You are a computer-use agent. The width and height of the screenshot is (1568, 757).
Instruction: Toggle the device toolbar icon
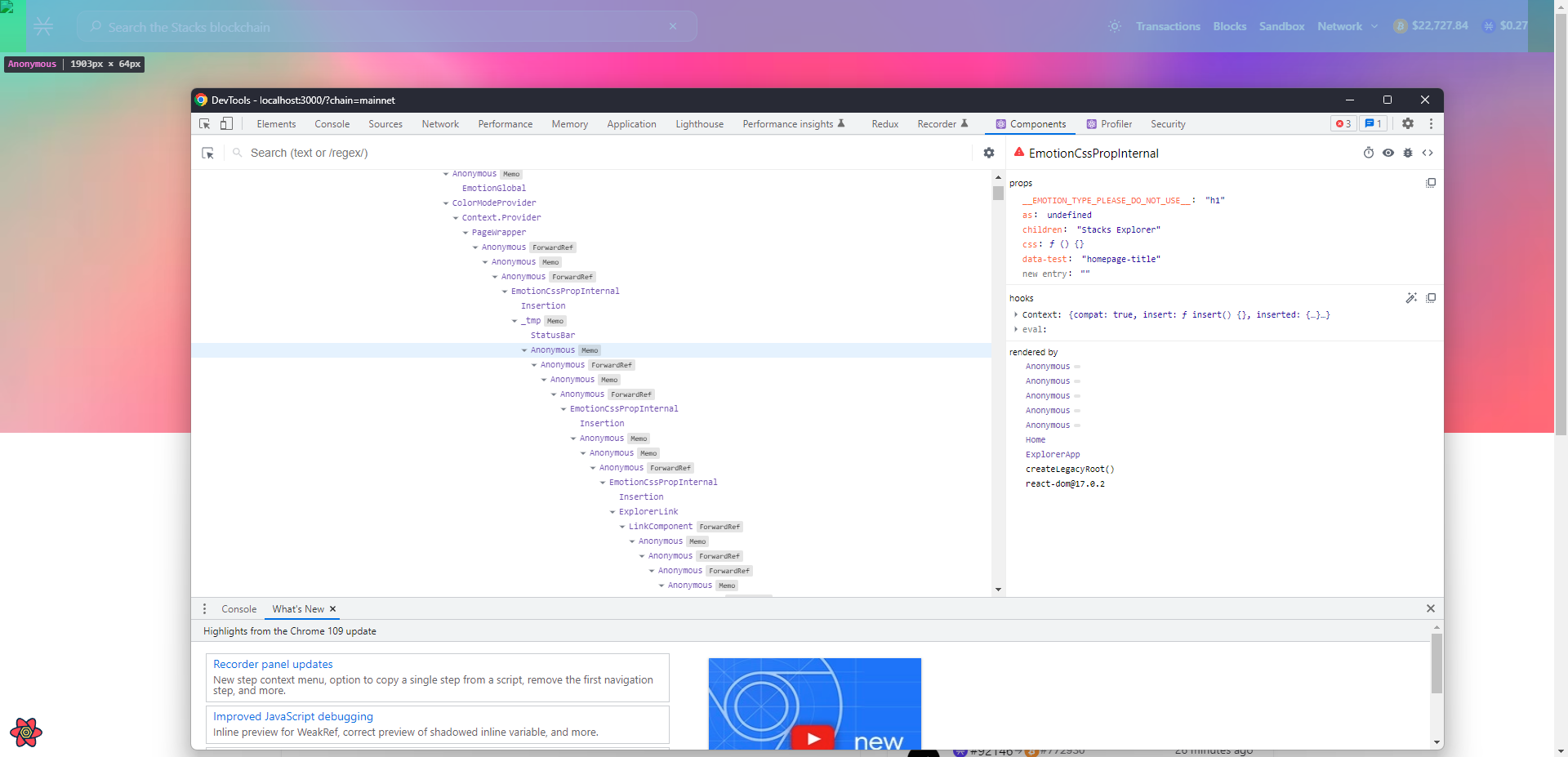click(x=226, y=124)
